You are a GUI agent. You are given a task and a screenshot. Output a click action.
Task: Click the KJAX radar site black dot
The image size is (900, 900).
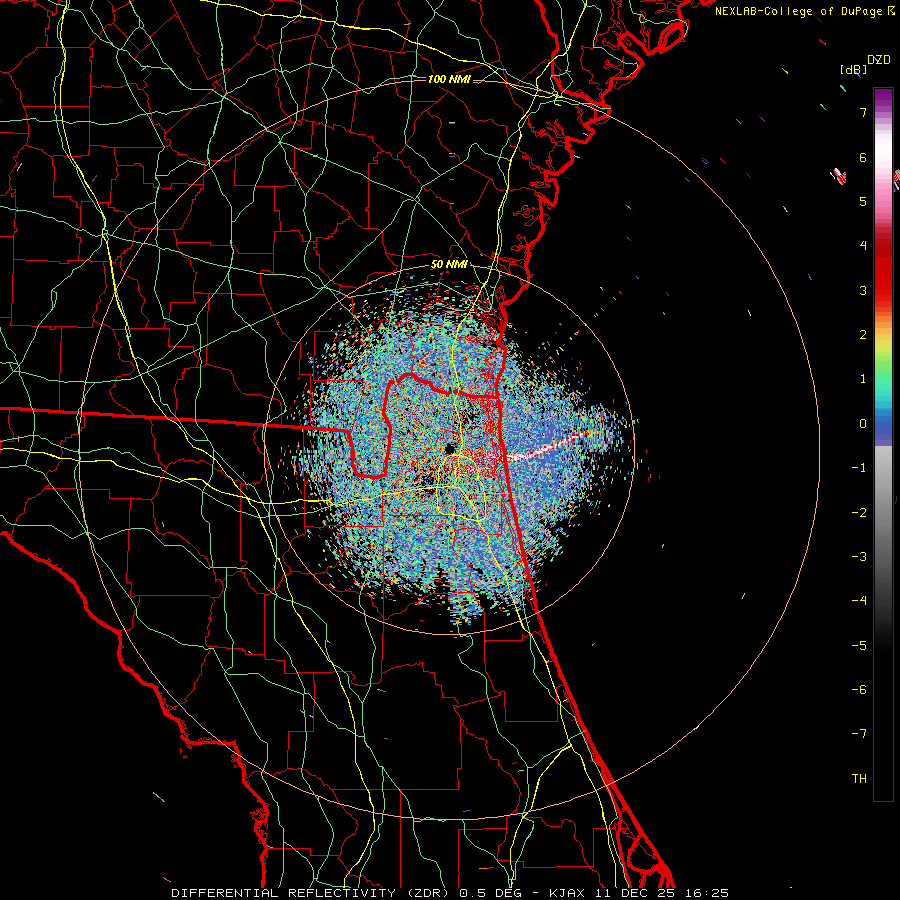point(451,448)
